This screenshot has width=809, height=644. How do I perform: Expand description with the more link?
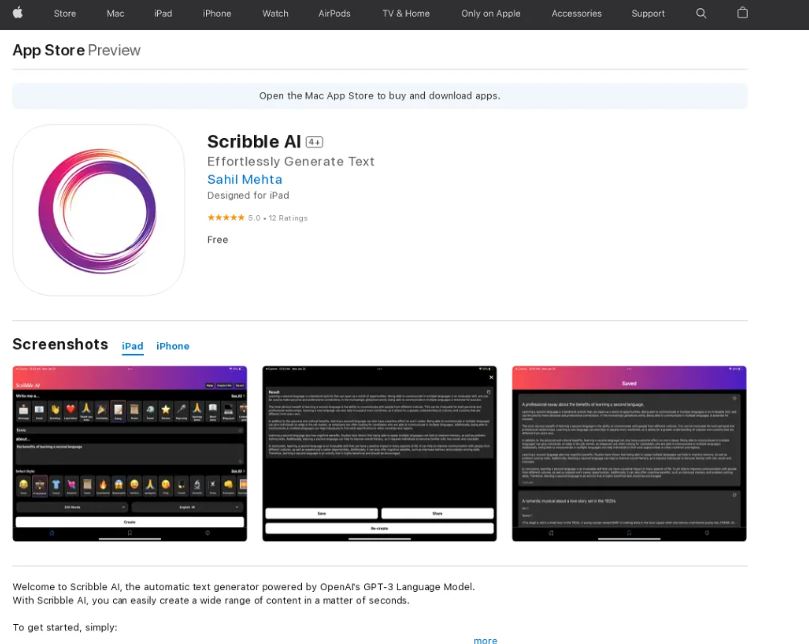point(486,640)
